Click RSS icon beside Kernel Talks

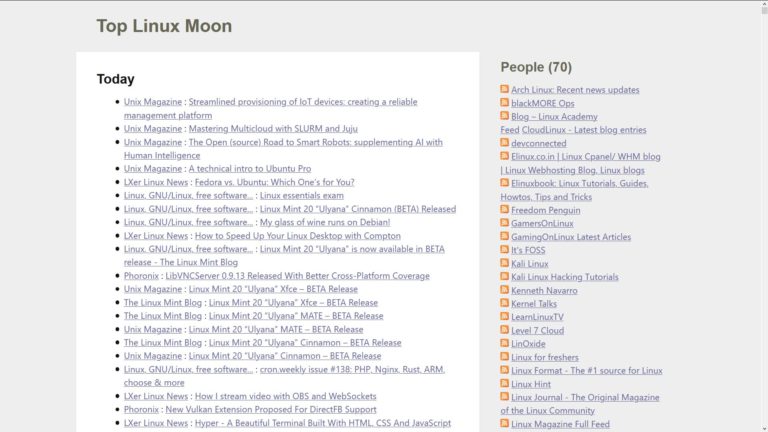(x=505, y=303)
